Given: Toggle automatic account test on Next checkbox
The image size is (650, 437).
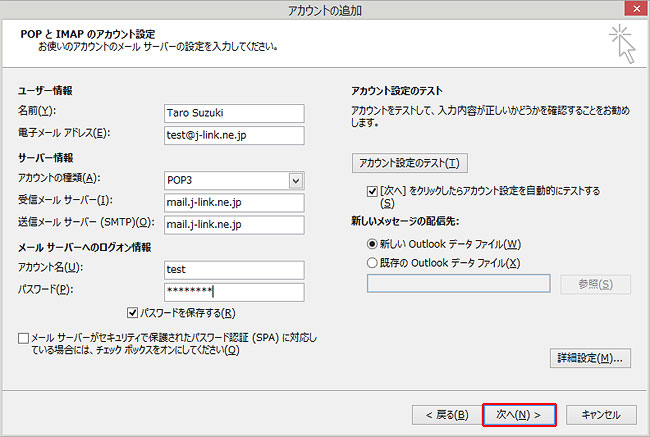Looking at the screenshot, I should [x=372, y=191].
